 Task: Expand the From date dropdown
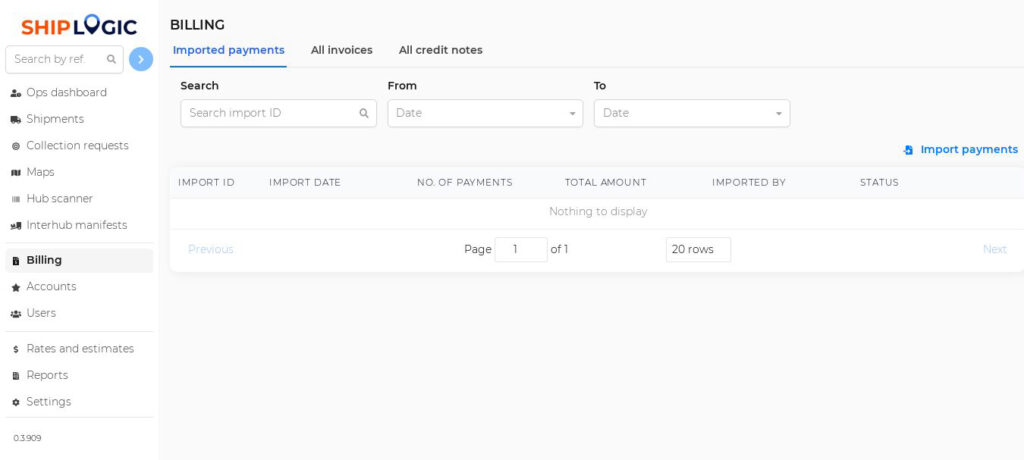click(485, 113)
